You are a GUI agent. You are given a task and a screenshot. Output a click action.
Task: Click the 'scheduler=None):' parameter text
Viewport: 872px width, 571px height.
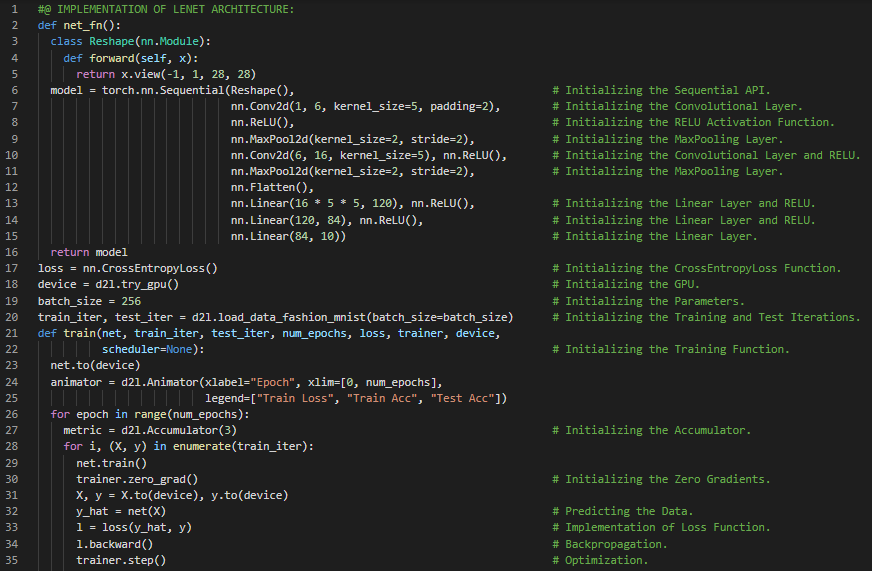coord(153,349)
